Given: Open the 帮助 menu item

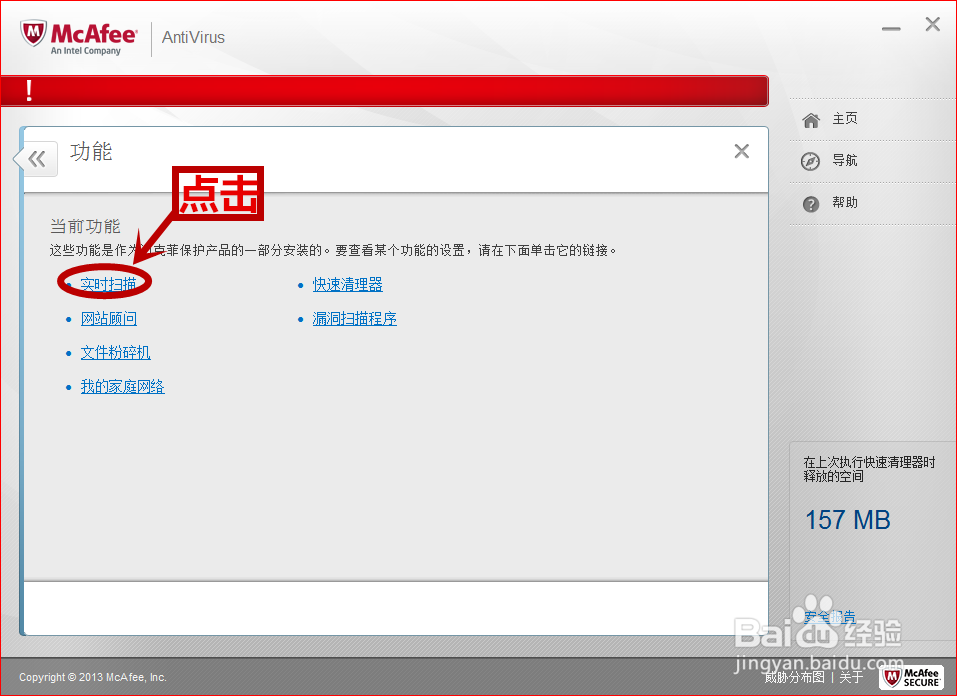Looking at the screenshot, I should (x=845, y=203).
